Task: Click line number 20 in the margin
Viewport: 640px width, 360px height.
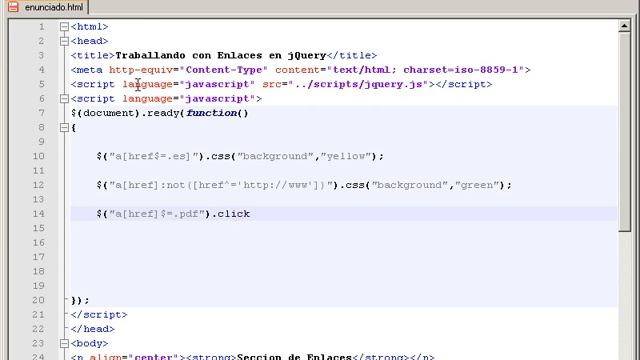Action: 39,300
